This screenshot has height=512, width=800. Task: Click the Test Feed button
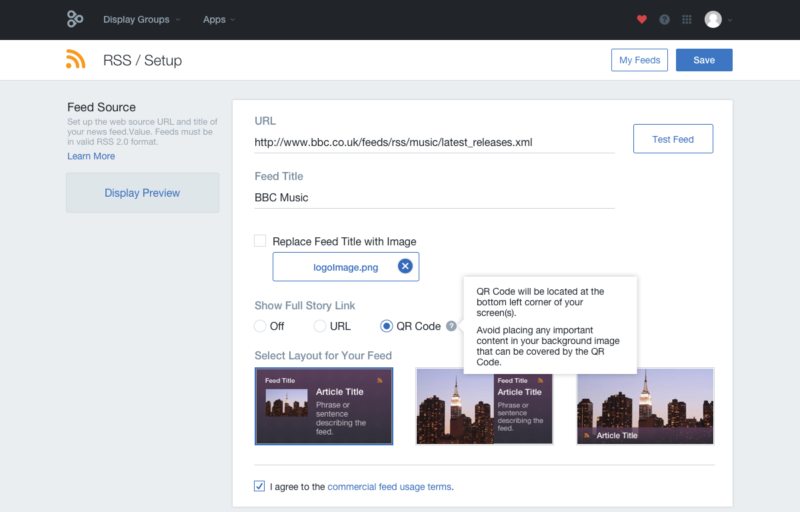tap(672, 139)
